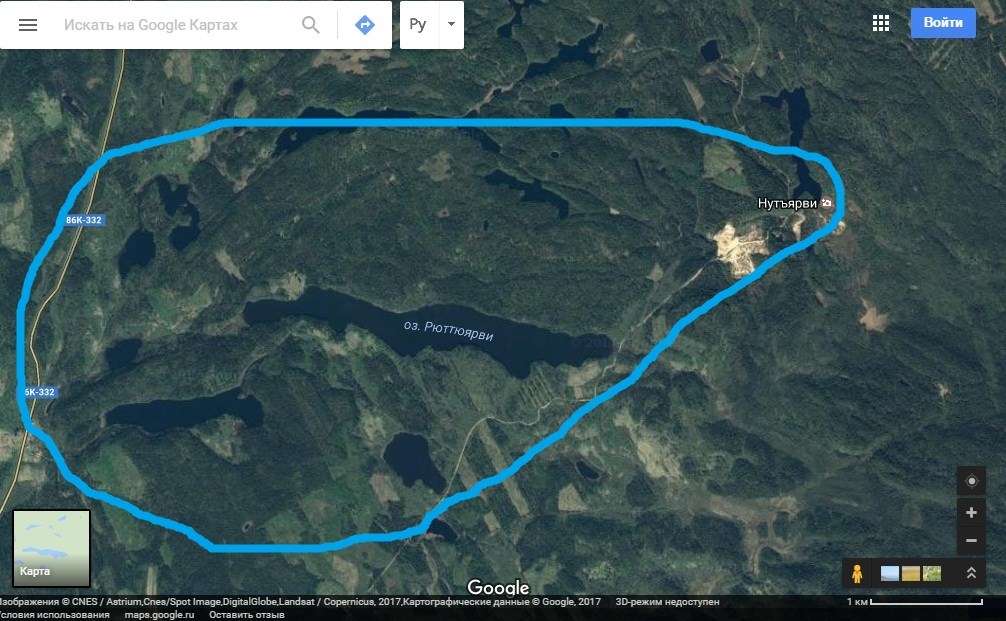1006x621 pixels.
Task: Open the hamburger main menu
Action: click(28, 25)
